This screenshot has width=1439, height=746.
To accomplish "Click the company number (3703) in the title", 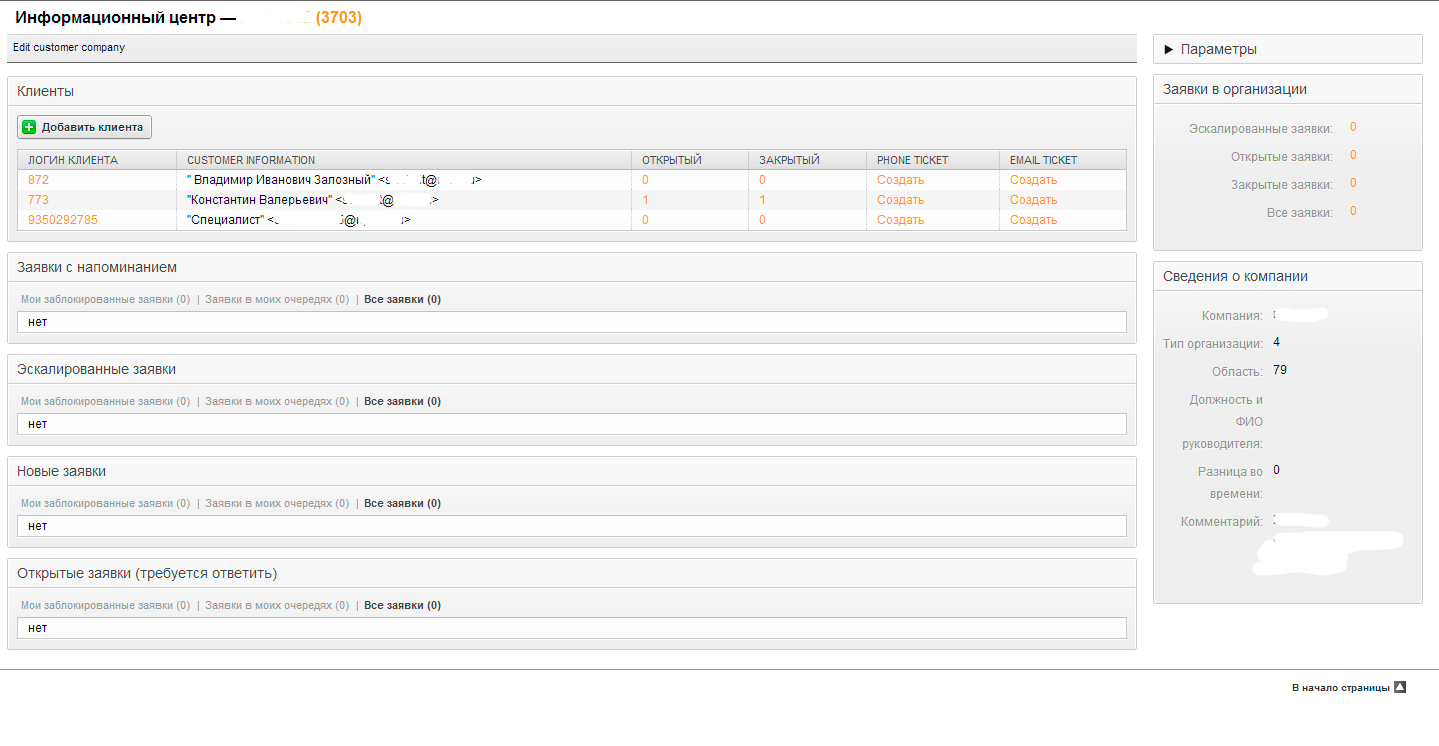I will coord(339,17).
